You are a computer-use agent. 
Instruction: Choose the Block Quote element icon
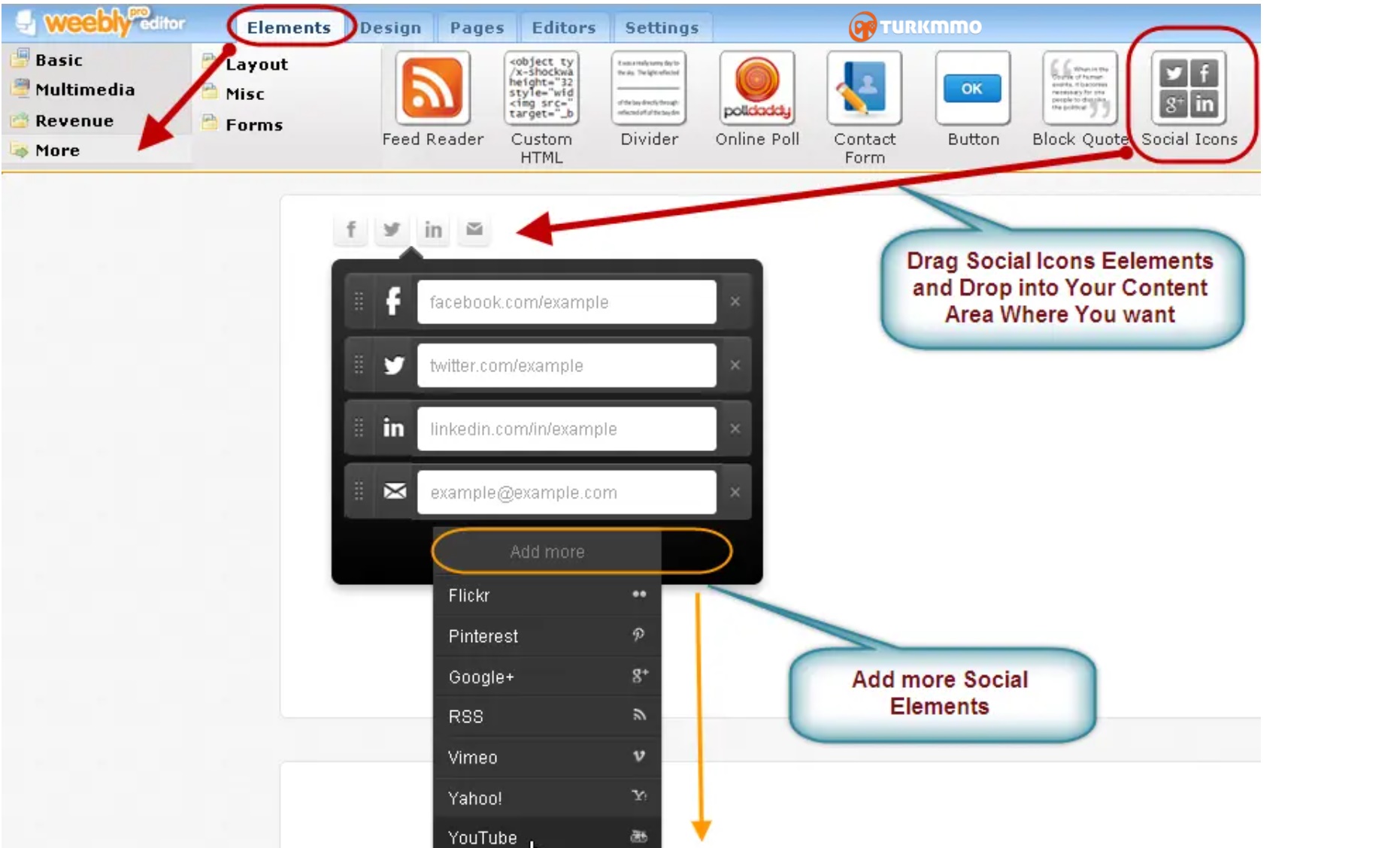coord(1080,89)
